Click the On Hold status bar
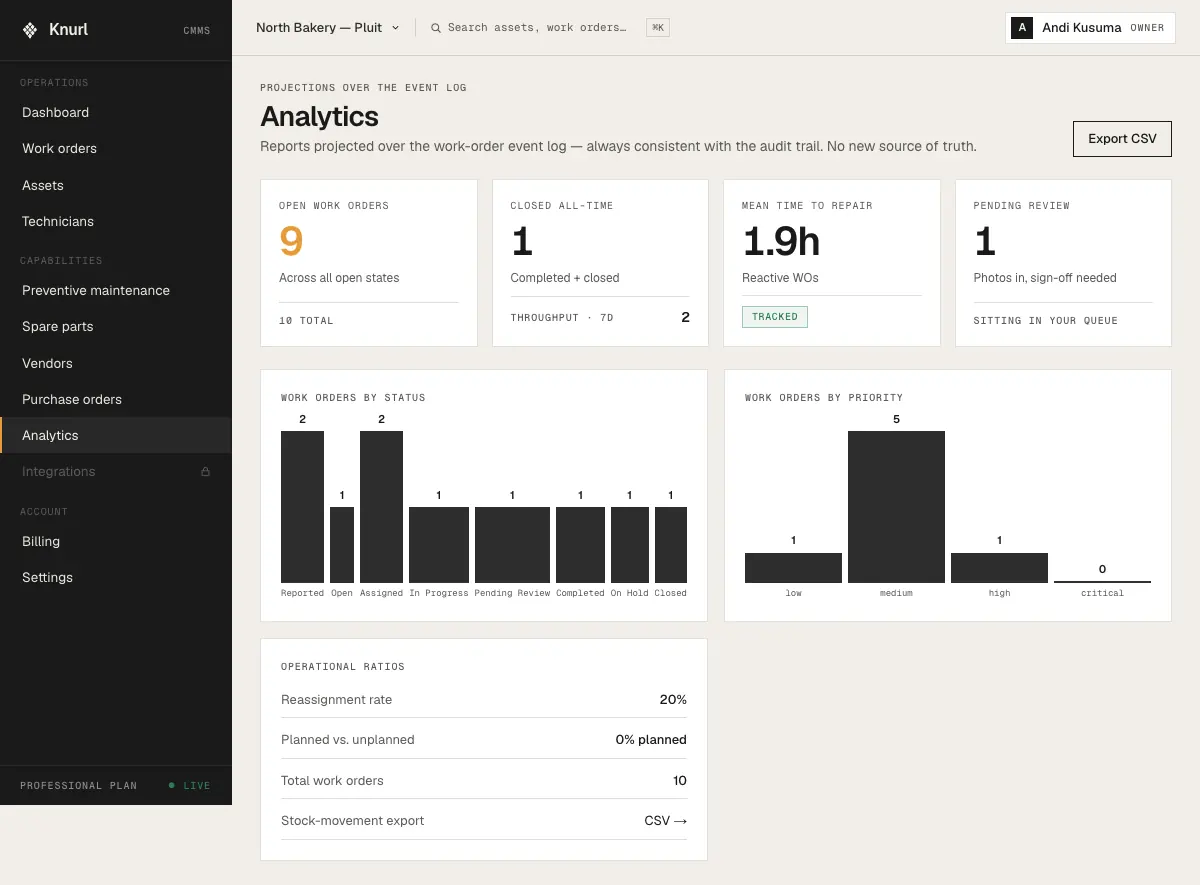 (630, 545)
